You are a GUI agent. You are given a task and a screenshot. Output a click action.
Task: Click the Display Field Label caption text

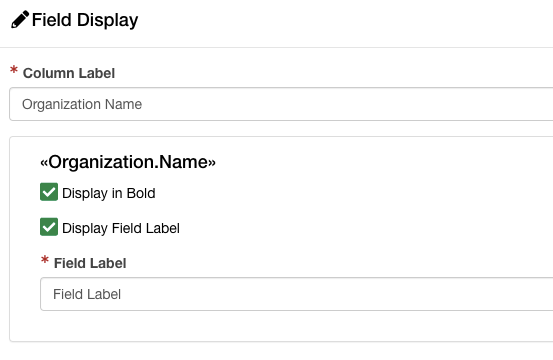[121, 228]
